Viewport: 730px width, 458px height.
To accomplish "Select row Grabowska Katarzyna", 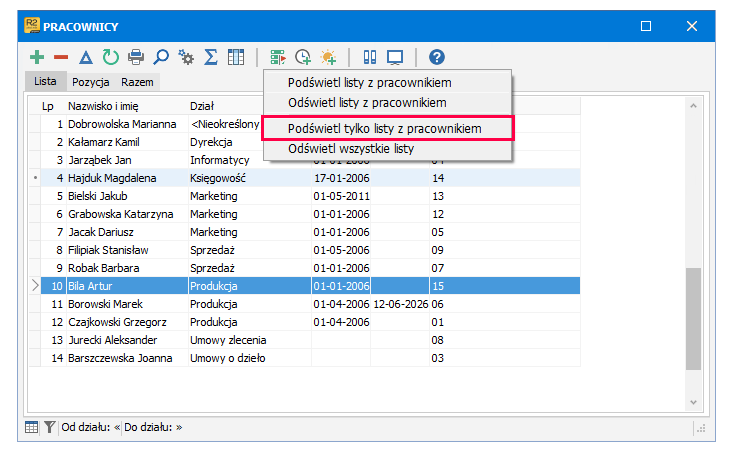I will [x=305, y=214].
